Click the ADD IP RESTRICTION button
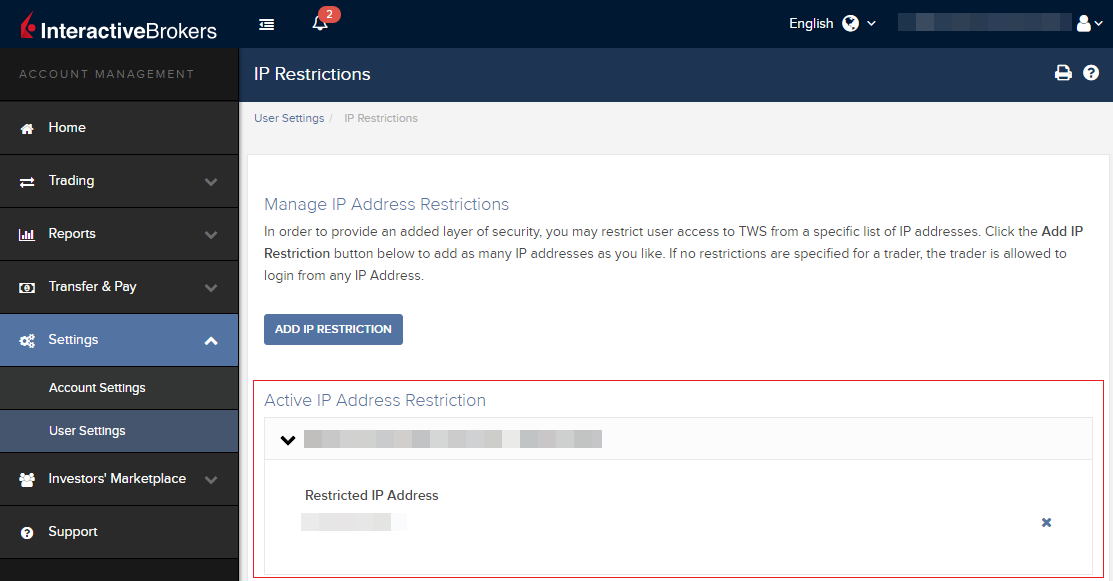 pos(334,330)
